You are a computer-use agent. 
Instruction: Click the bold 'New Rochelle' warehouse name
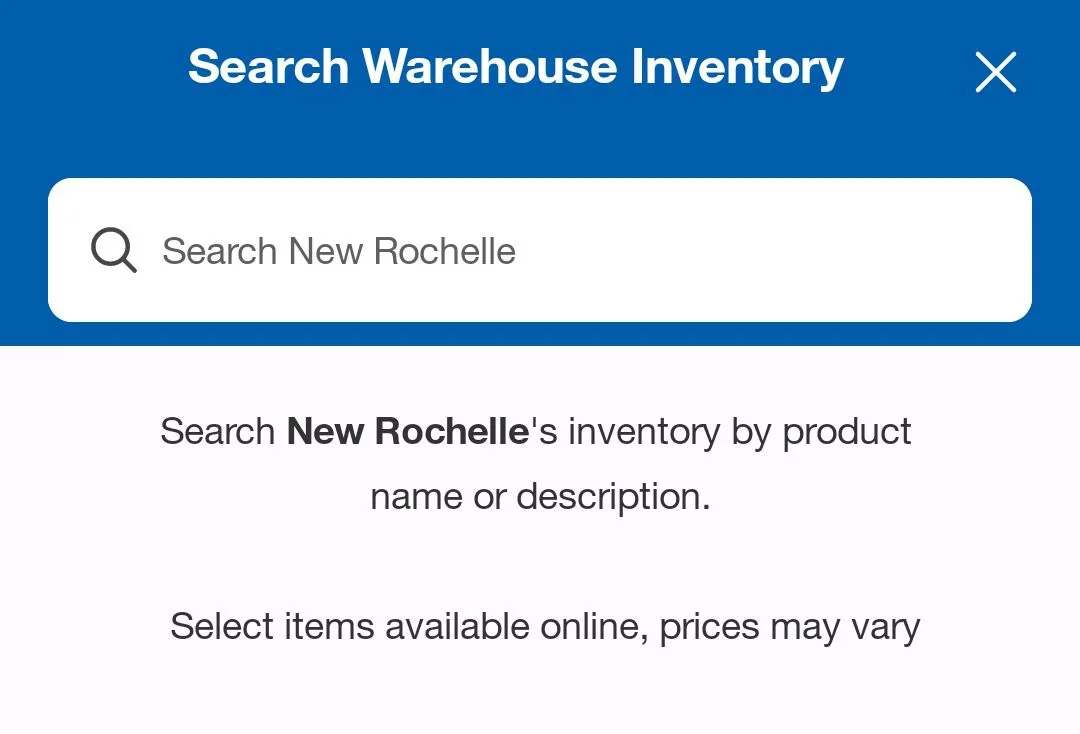tap(407, 431)
